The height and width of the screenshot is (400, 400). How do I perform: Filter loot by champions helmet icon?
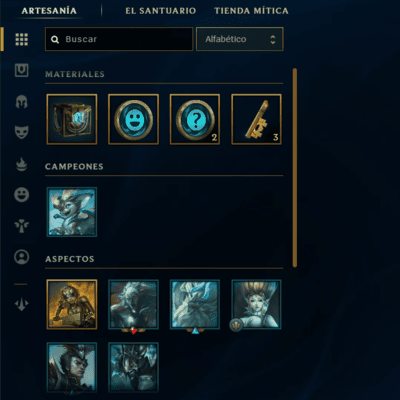tap(22, 102)
